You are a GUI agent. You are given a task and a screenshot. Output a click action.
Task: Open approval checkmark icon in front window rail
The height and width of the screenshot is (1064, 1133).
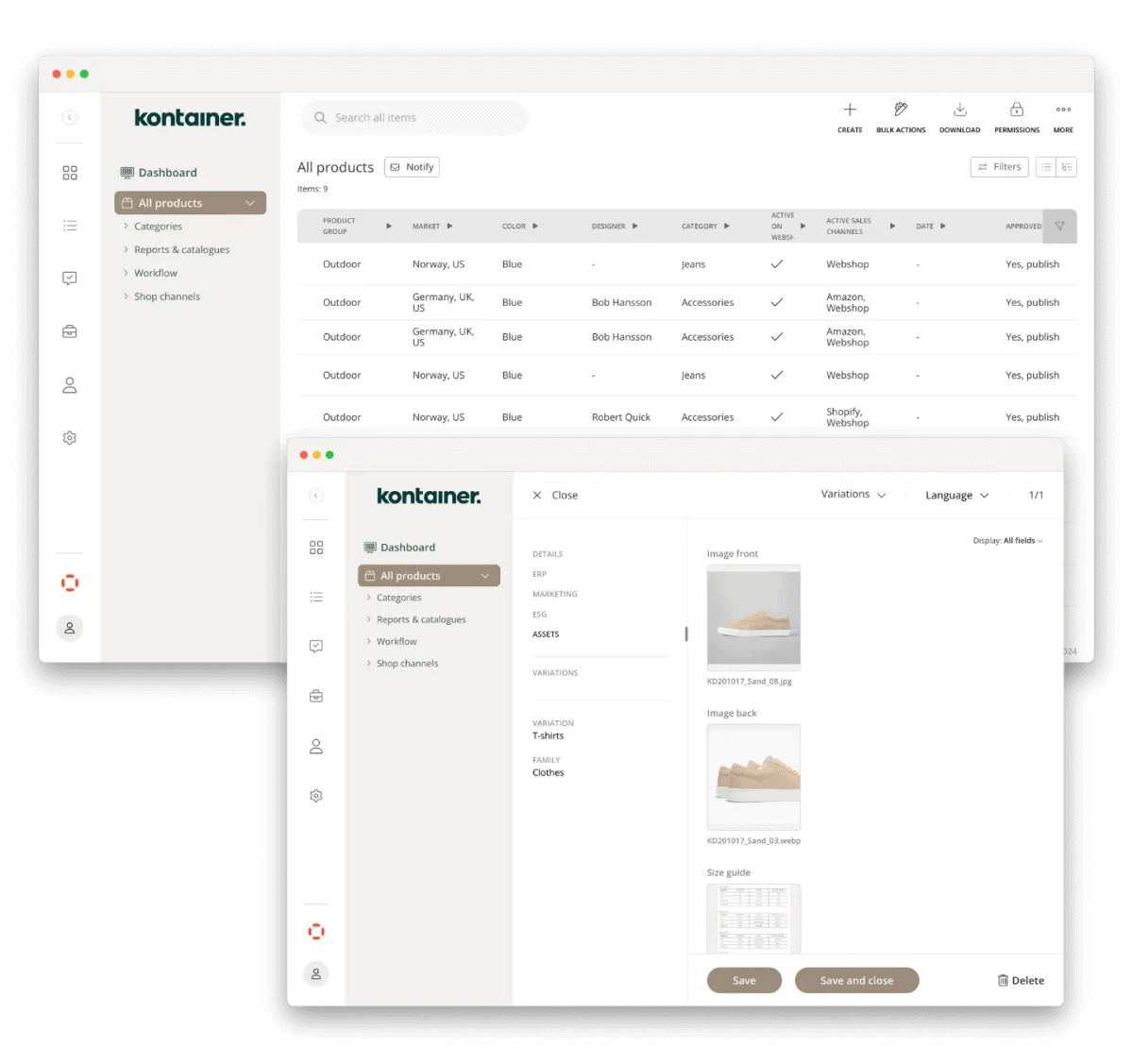[x=316, y=646]
